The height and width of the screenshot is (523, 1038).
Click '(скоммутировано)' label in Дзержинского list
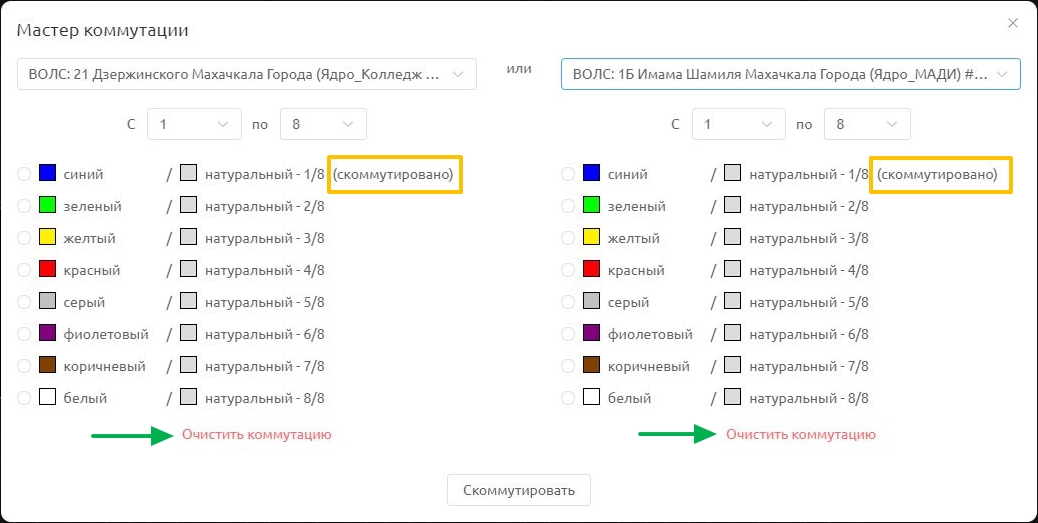[393, 175]
